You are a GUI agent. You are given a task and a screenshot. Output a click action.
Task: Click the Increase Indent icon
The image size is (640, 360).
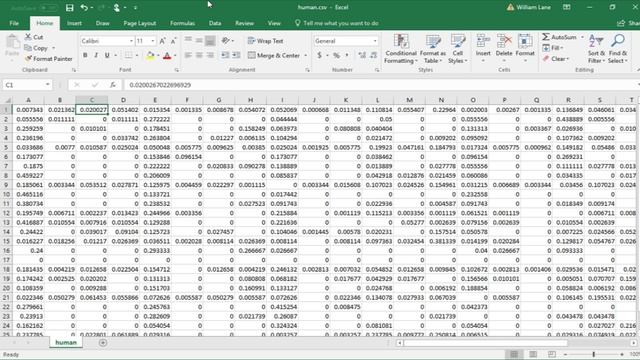(x=236, y=55)
